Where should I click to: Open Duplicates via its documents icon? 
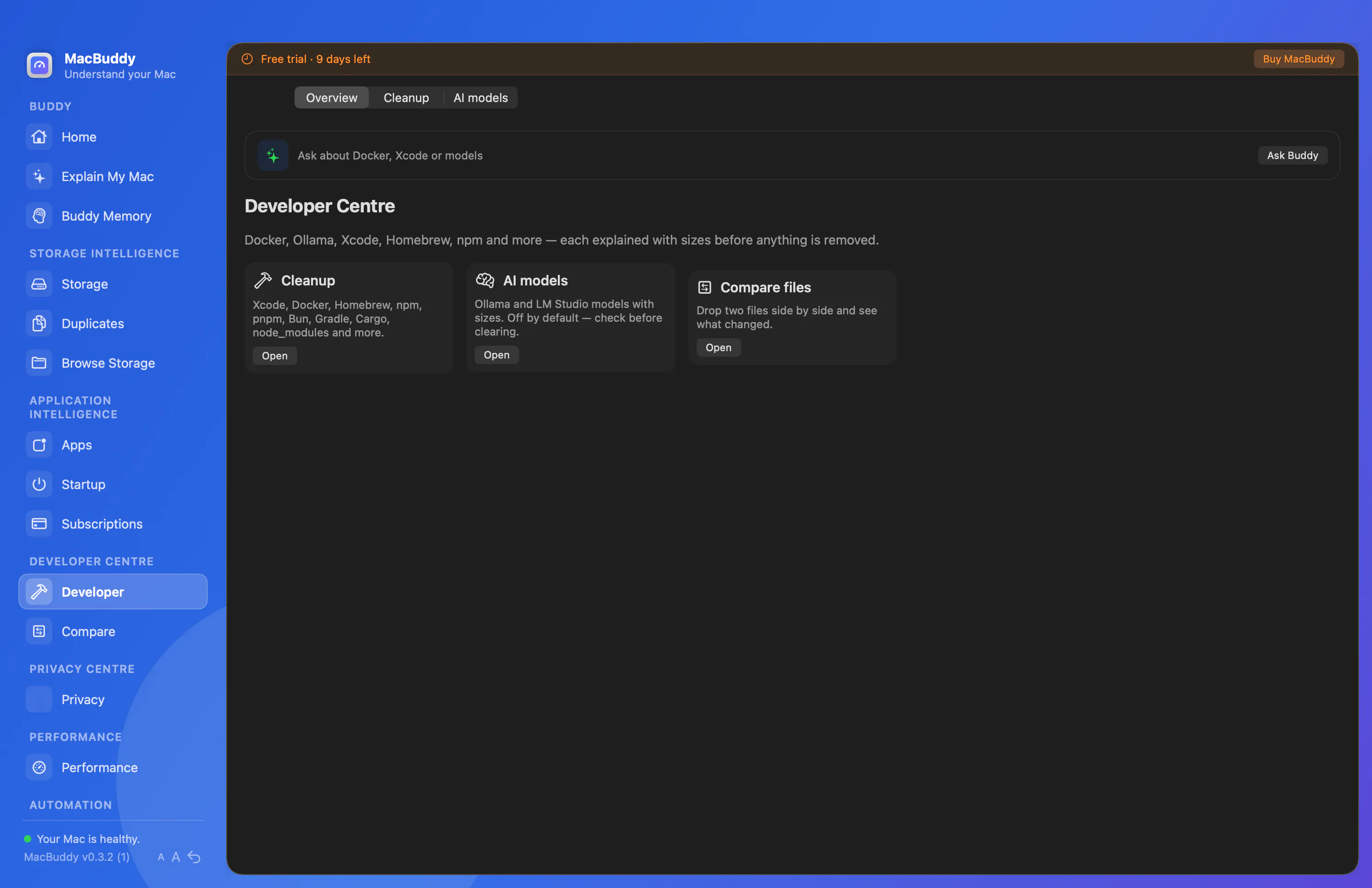(39, 324)
